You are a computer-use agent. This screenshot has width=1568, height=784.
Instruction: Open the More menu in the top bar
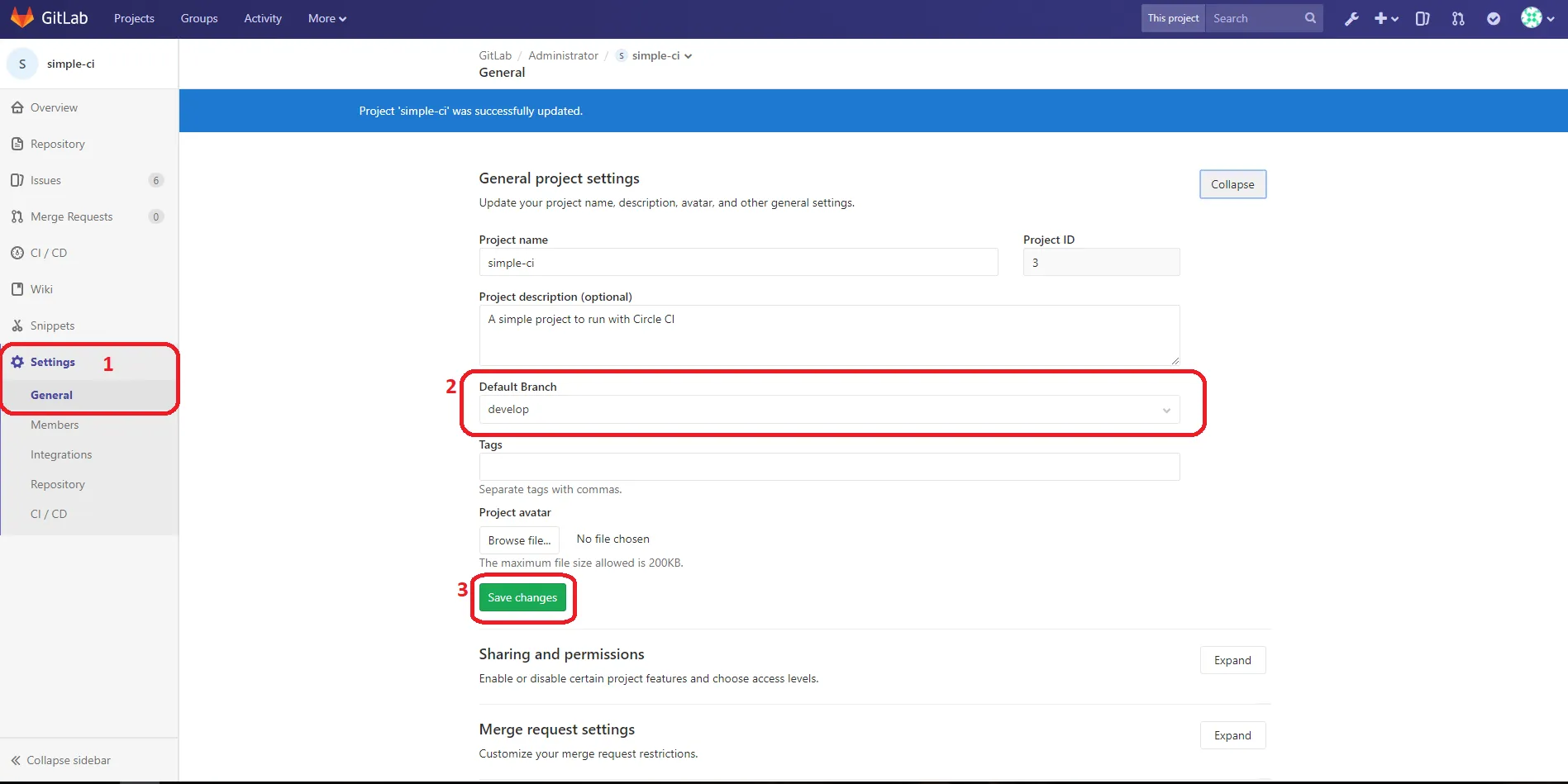(x=326, y=17)
